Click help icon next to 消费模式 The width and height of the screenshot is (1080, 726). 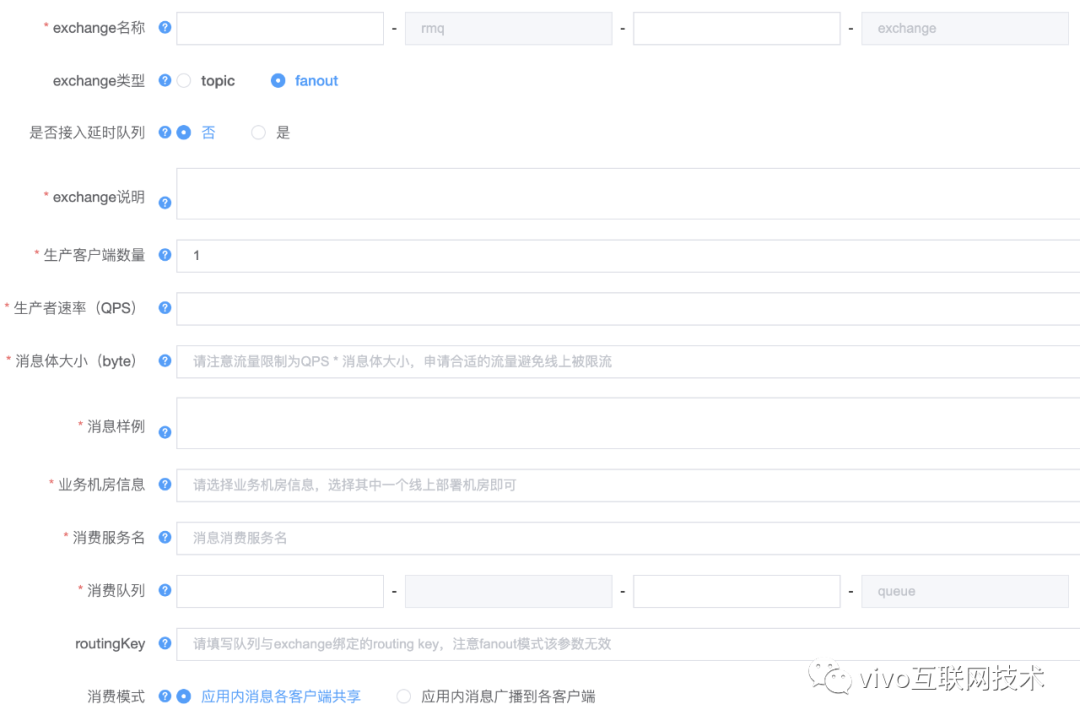(x=165, y=696)
